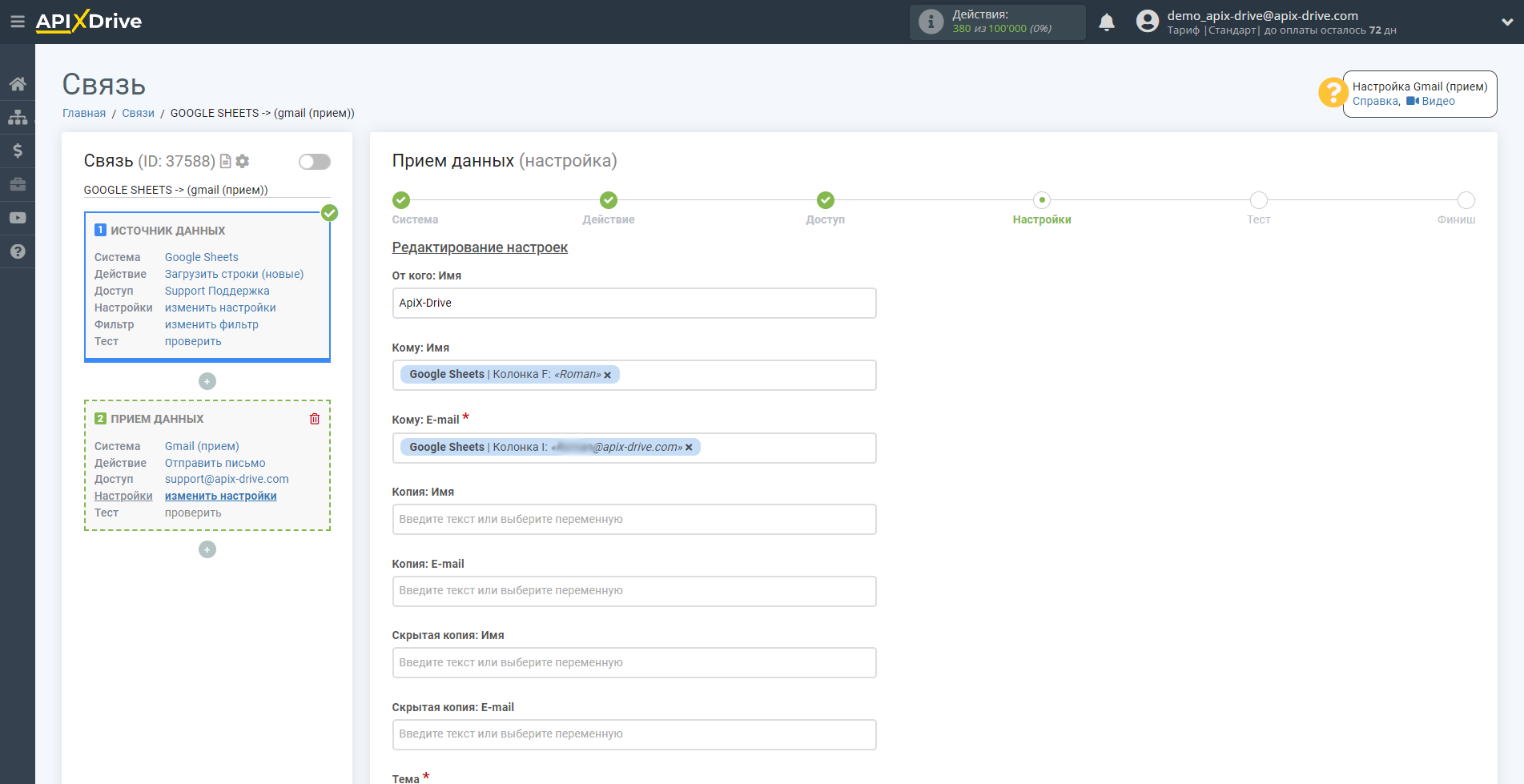Click the actions info icon
This screenshot has width=1524, height=784.
[x=931, y=22]
